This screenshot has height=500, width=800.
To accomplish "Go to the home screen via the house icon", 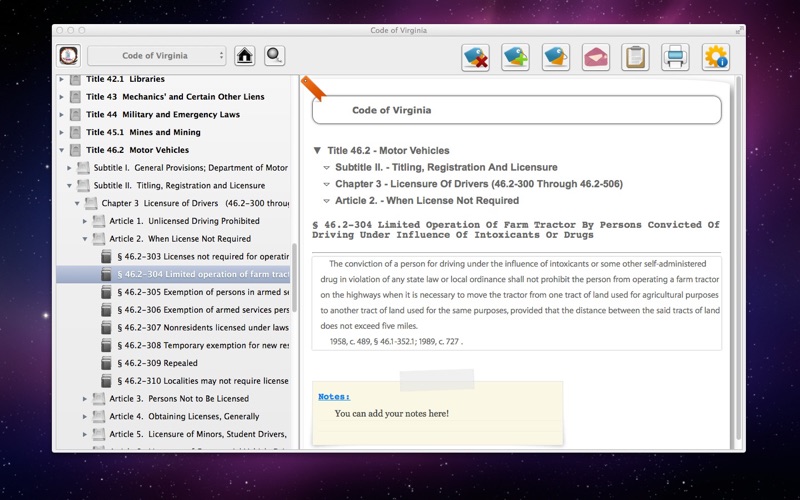I will pos(245,56).
